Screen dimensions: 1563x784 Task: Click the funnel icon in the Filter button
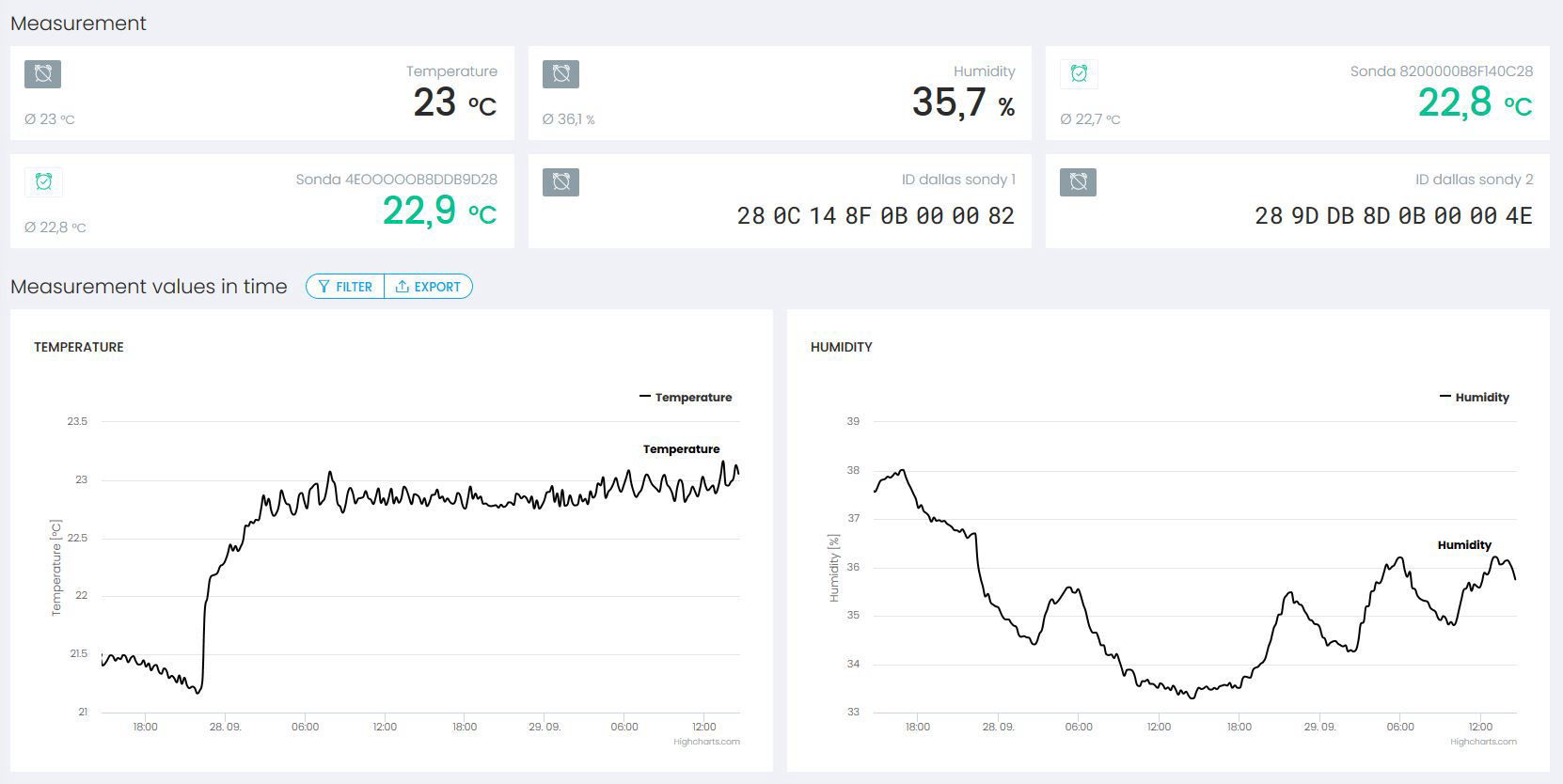pos(324,287)
